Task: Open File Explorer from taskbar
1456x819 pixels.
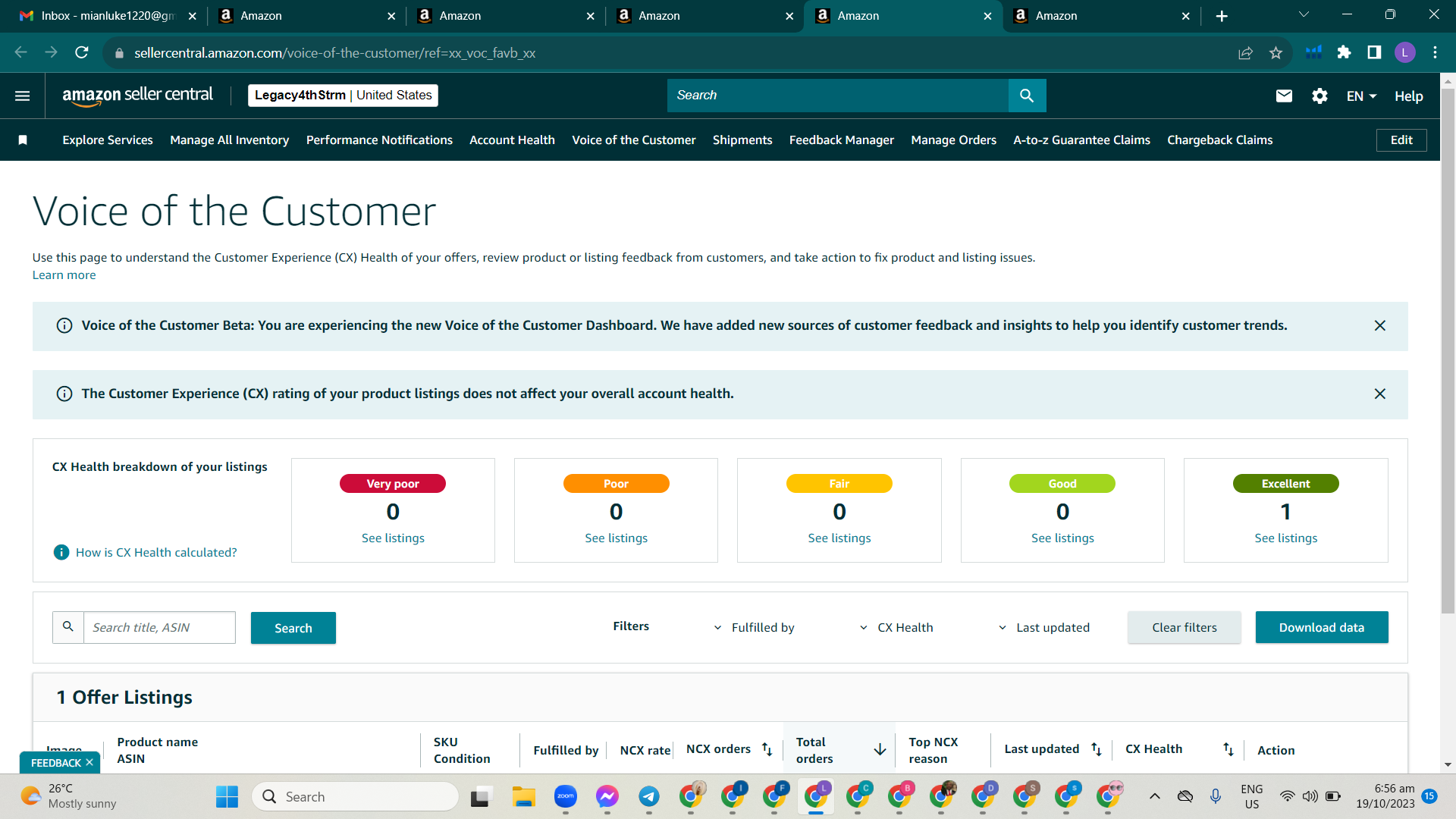Action: (x=523, y=797)
